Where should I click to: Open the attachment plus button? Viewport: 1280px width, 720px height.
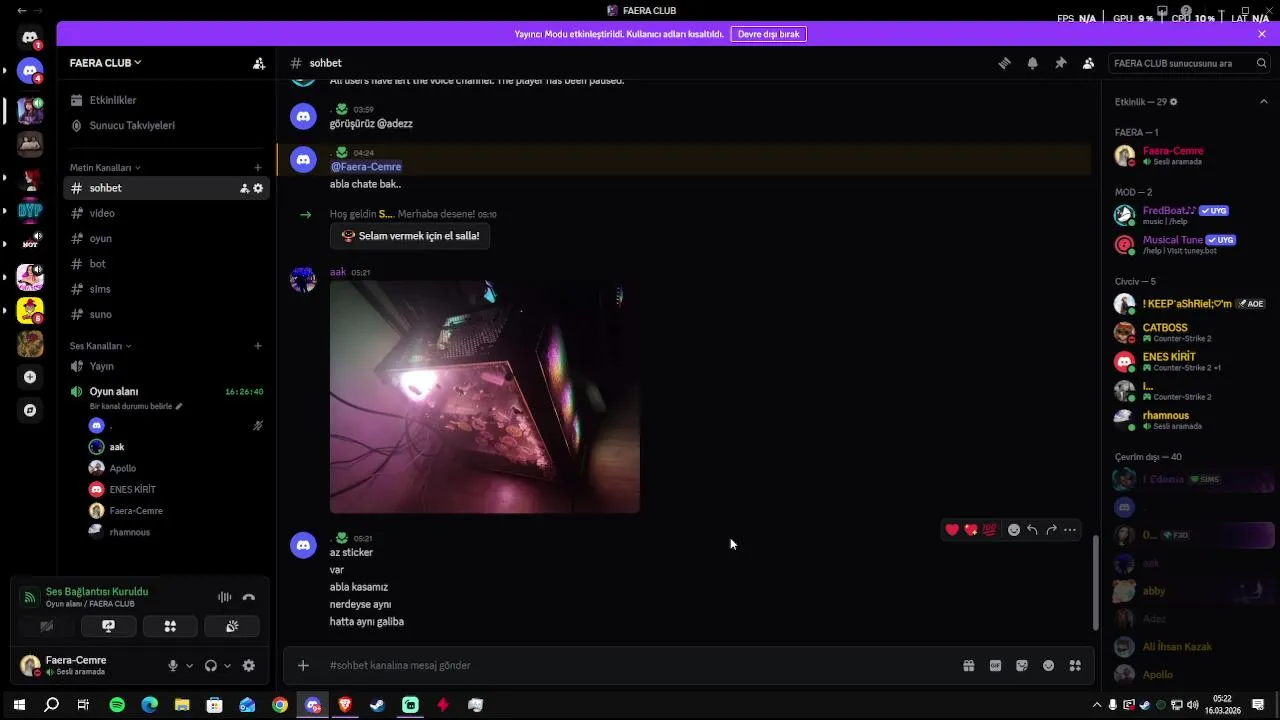(303, 665)
